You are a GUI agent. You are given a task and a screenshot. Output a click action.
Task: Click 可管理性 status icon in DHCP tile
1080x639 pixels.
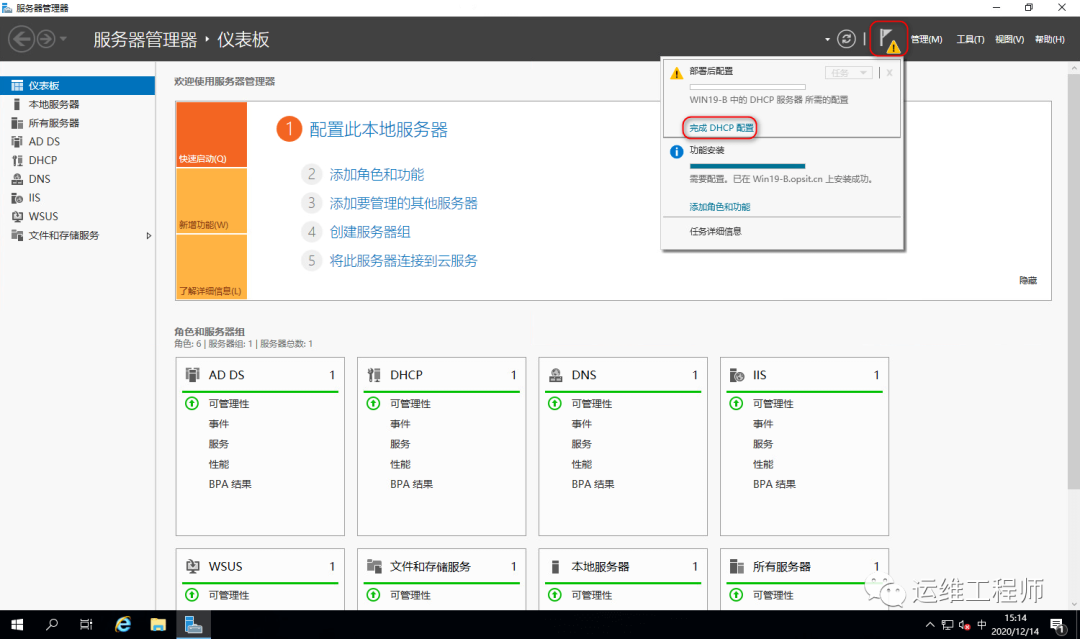click(373, 404)
